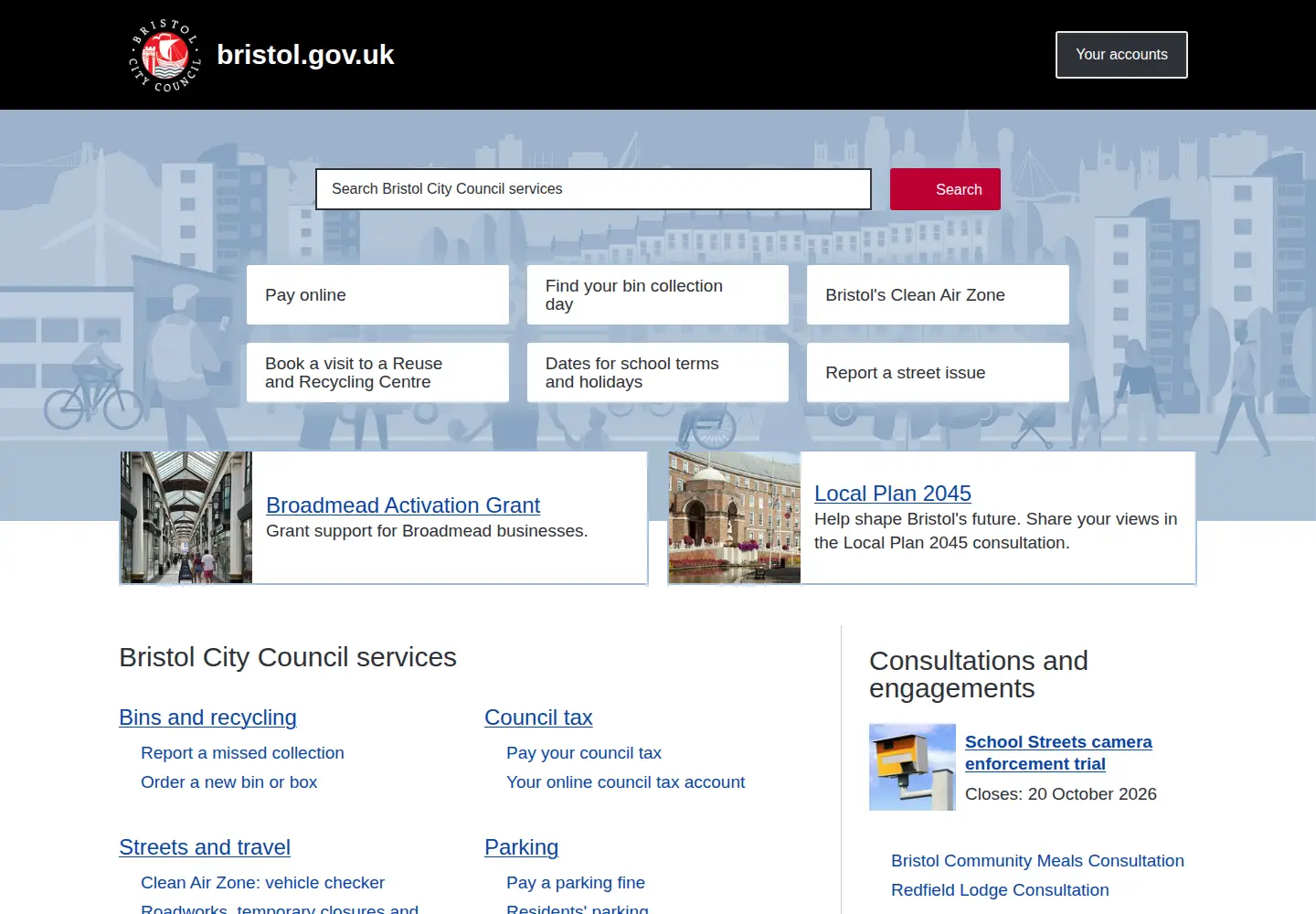The height and width of the screenshot is (914, 1316).
Task: Select Report a missed collection
Action: pos(242,753)
